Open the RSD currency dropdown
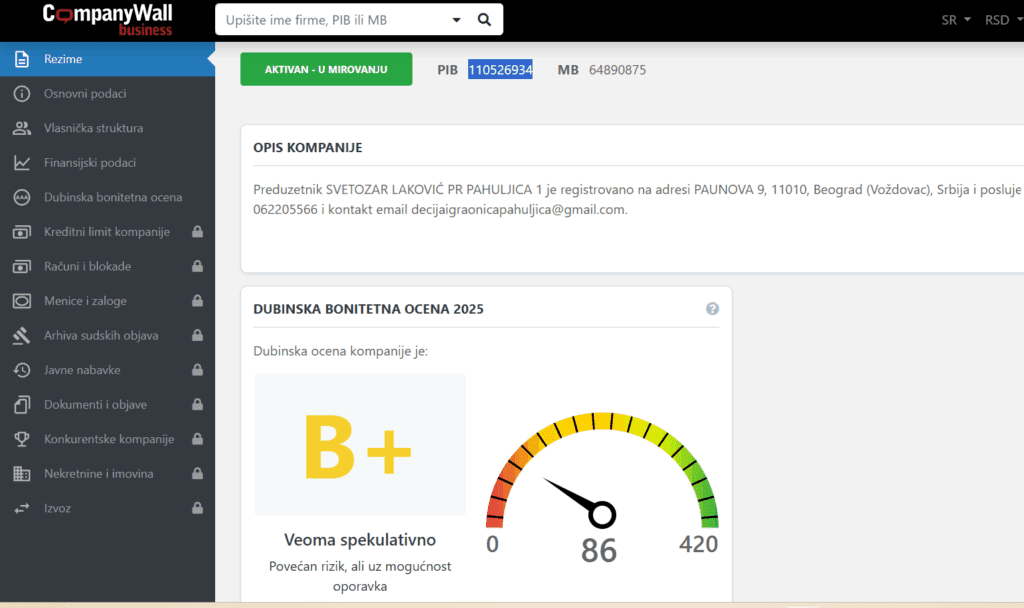Screen dimensions: 1024x608 coord(1001,20)
